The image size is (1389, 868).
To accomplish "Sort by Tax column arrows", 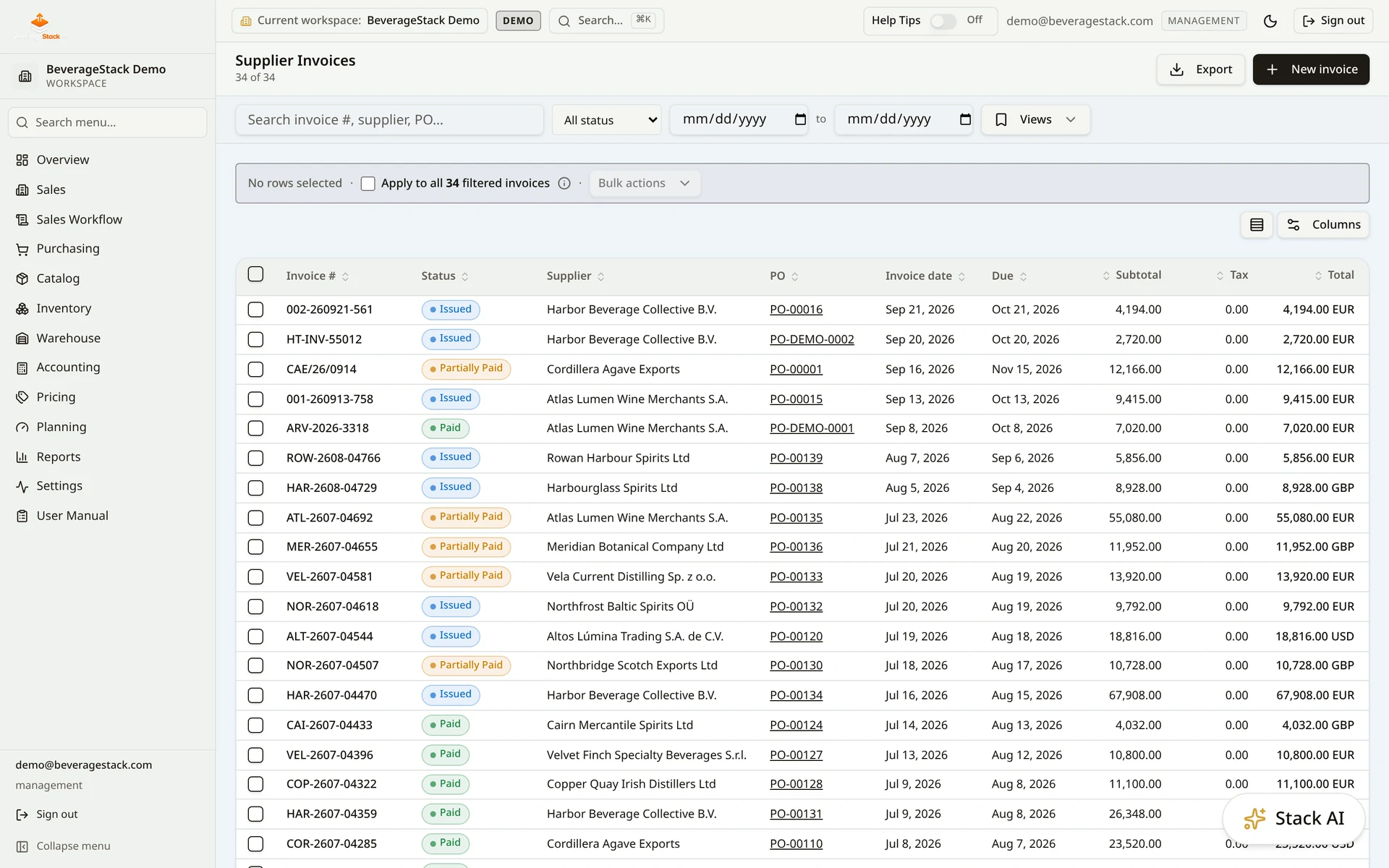I will (1220, 276).
